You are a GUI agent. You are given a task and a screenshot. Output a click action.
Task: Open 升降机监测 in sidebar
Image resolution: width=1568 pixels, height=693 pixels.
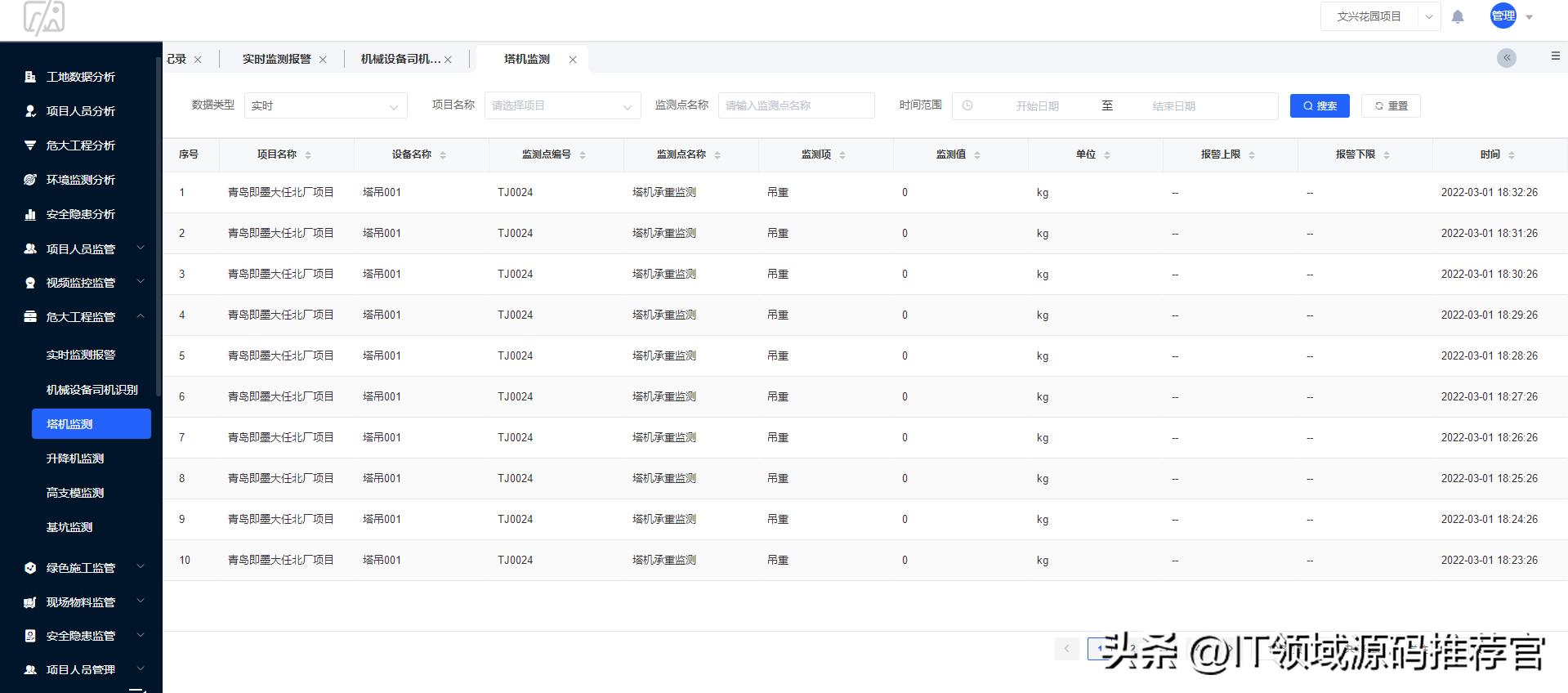(75, 458)
